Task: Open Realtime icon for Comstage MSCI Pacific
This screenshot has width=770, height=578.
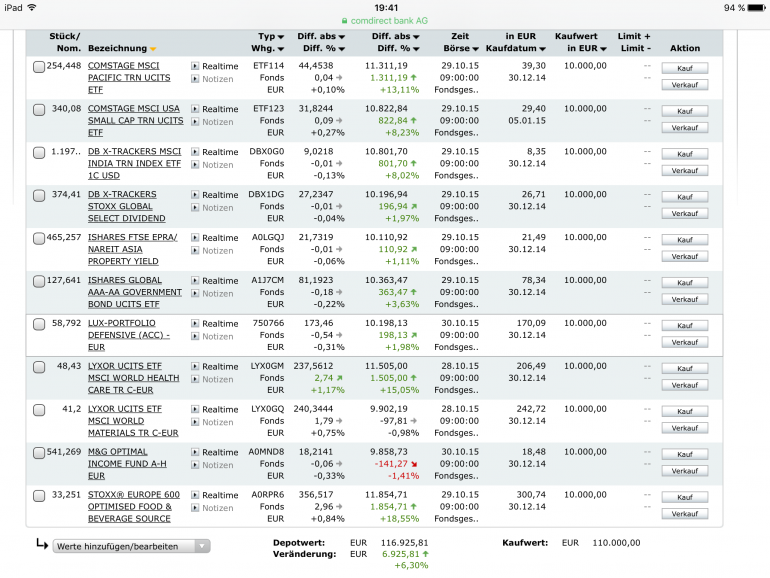Action: [x=195, y=66]
